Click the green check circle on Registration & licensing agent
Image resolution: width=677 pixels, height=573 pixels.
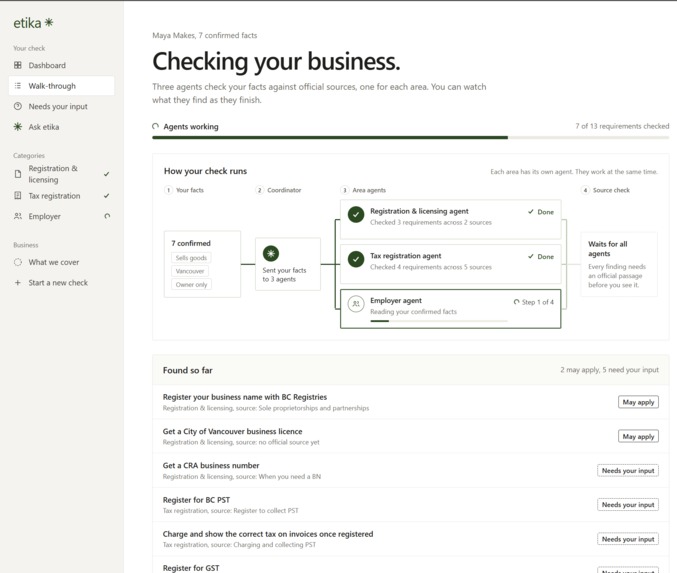click(x=356, y=215)
